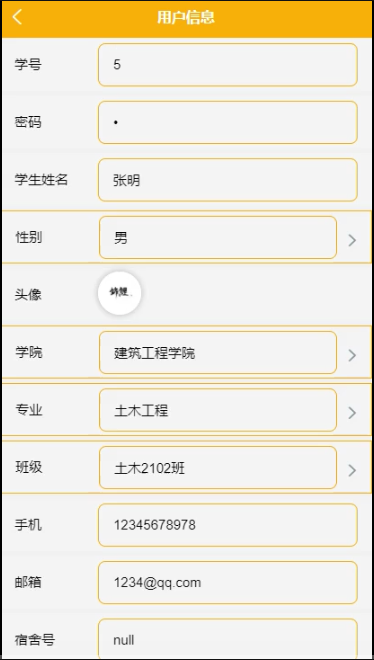This screenshot has width=374, height=660.
Task: Open the 土木2102班 class dropdown
Action: (x=218, y=468)
